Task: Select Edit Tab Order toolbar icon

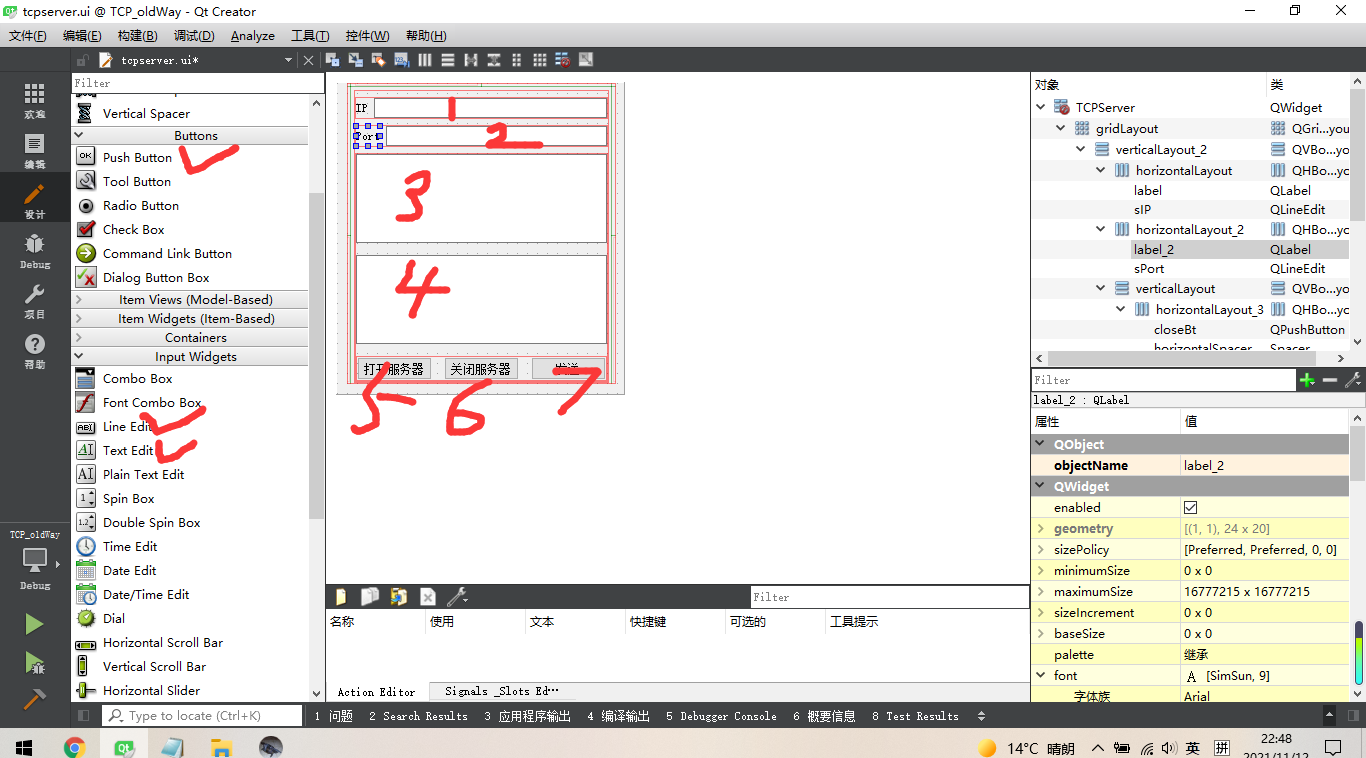Action: [401, 60]
